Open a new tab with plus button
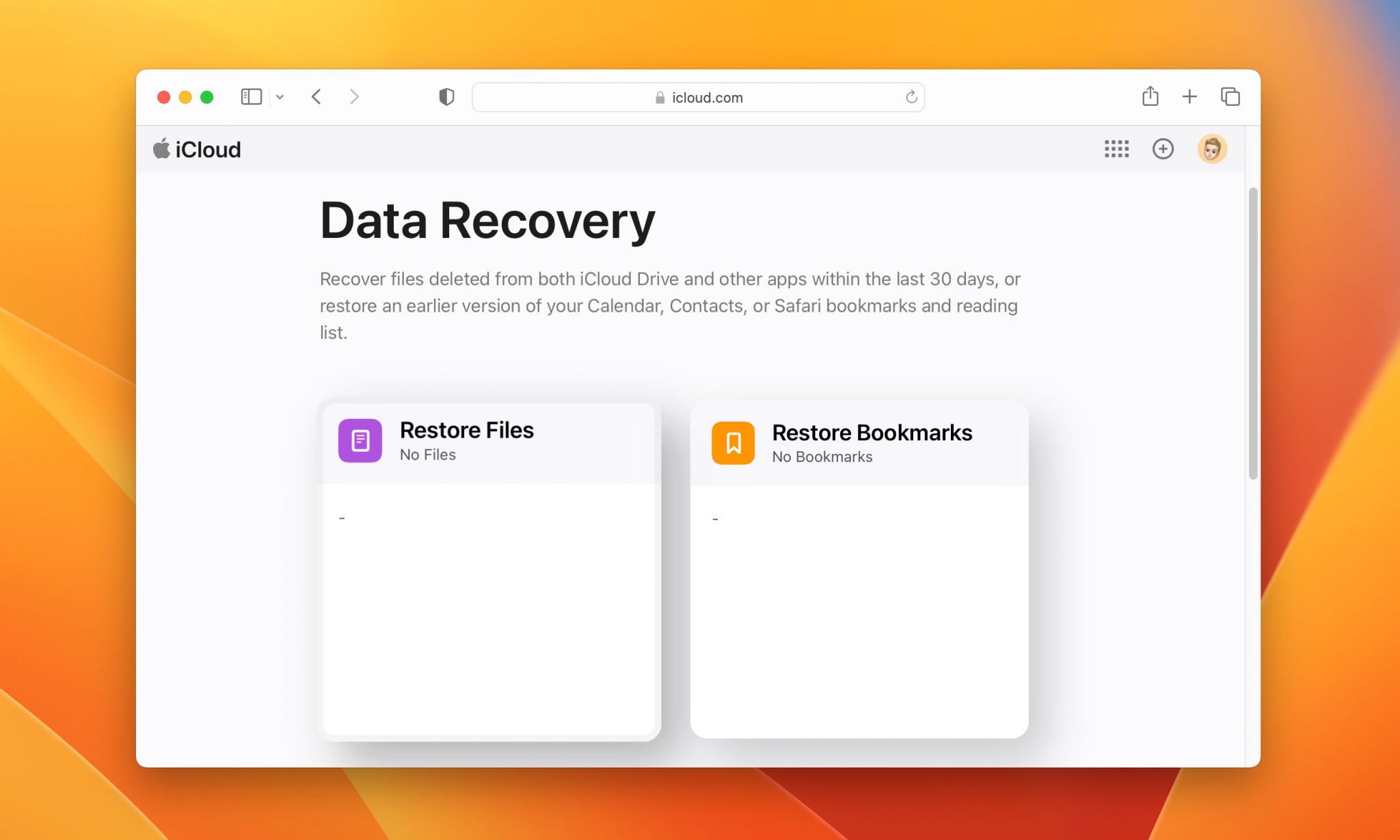 [x=1190, y=96]
